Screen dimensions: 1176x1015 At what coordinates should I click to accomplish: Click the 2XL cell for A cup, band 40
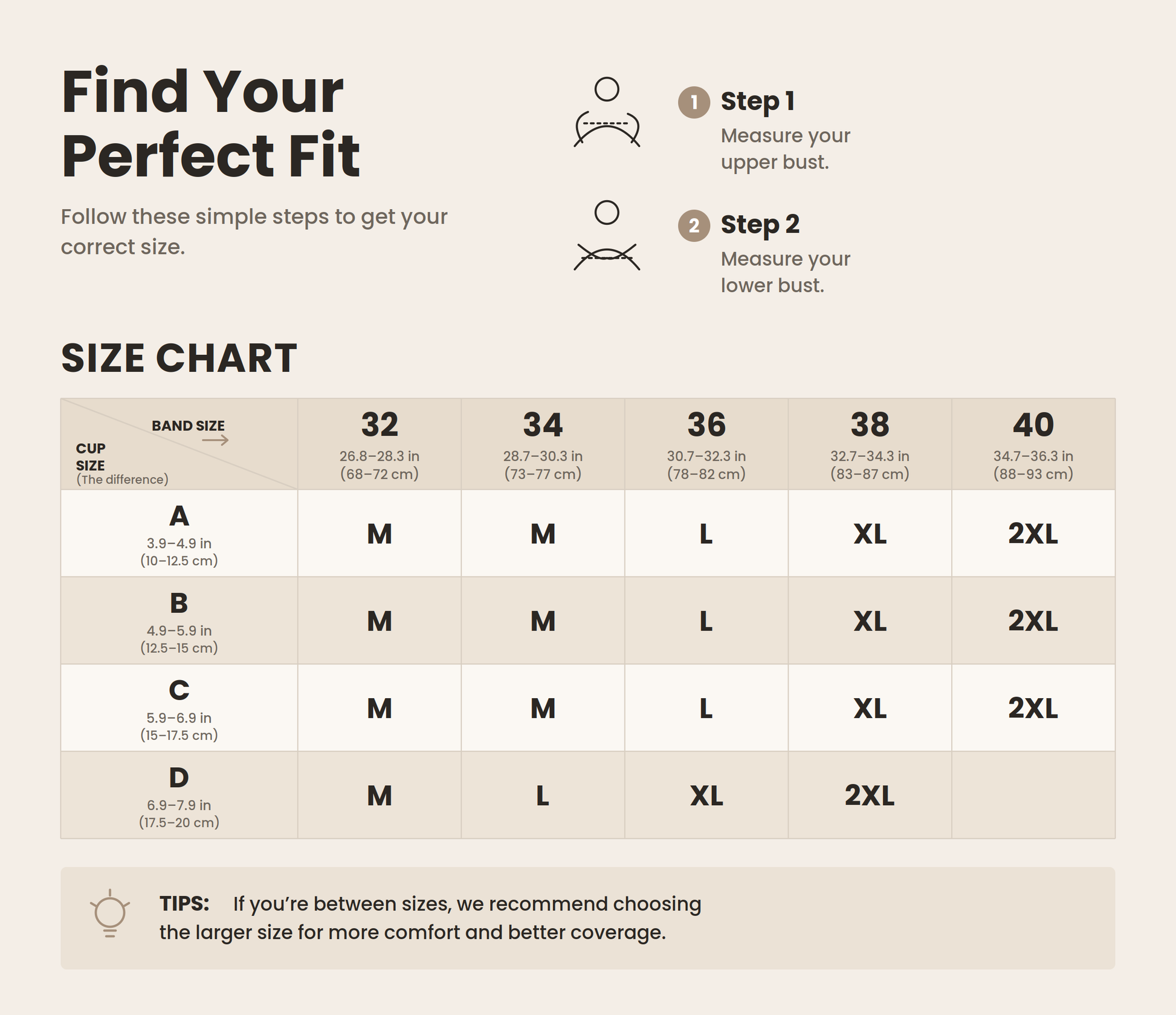pyautogui.click(x=1033, y=533)
